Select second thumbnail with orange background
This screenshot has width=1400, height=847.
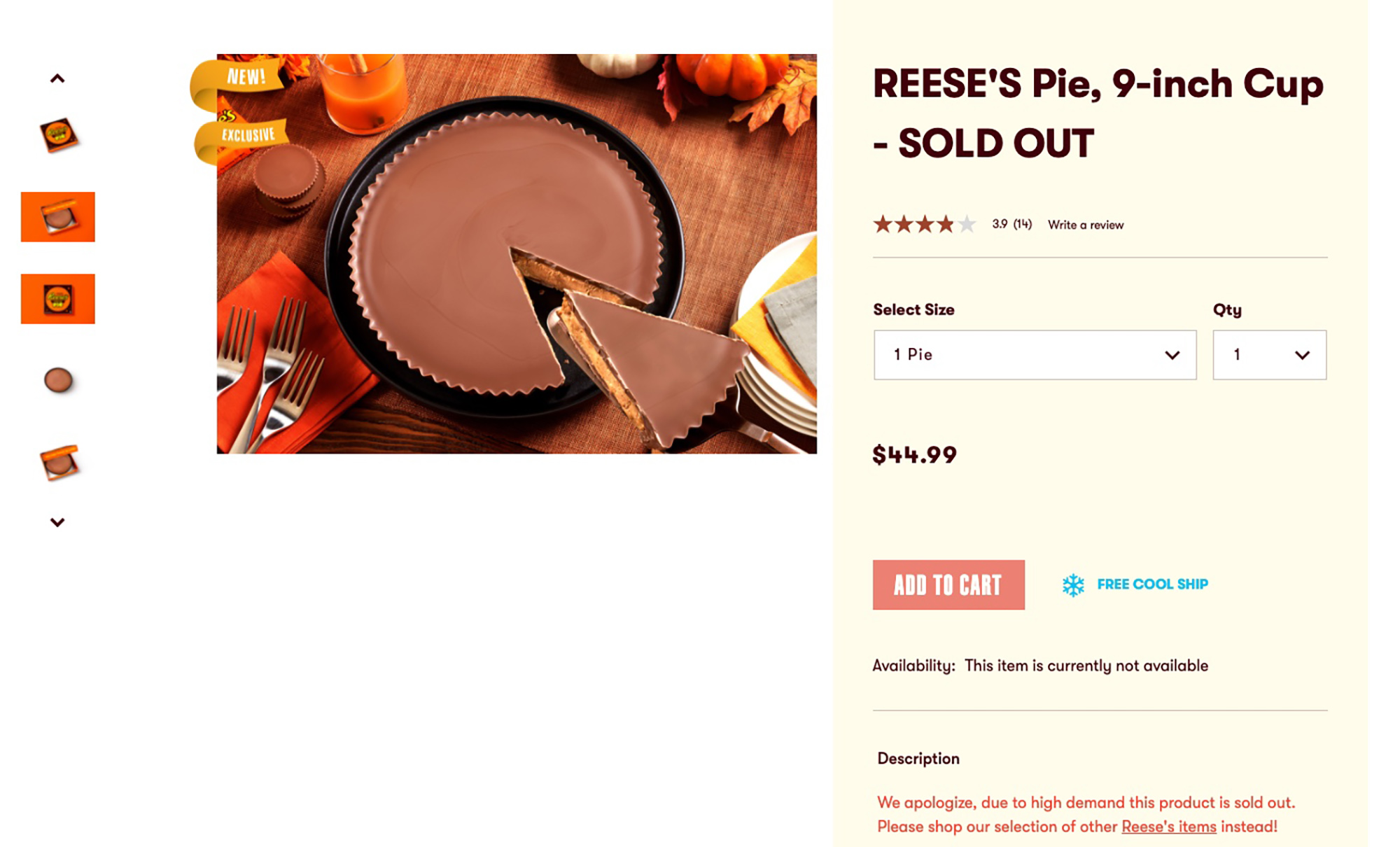click(x=58, y=217)
